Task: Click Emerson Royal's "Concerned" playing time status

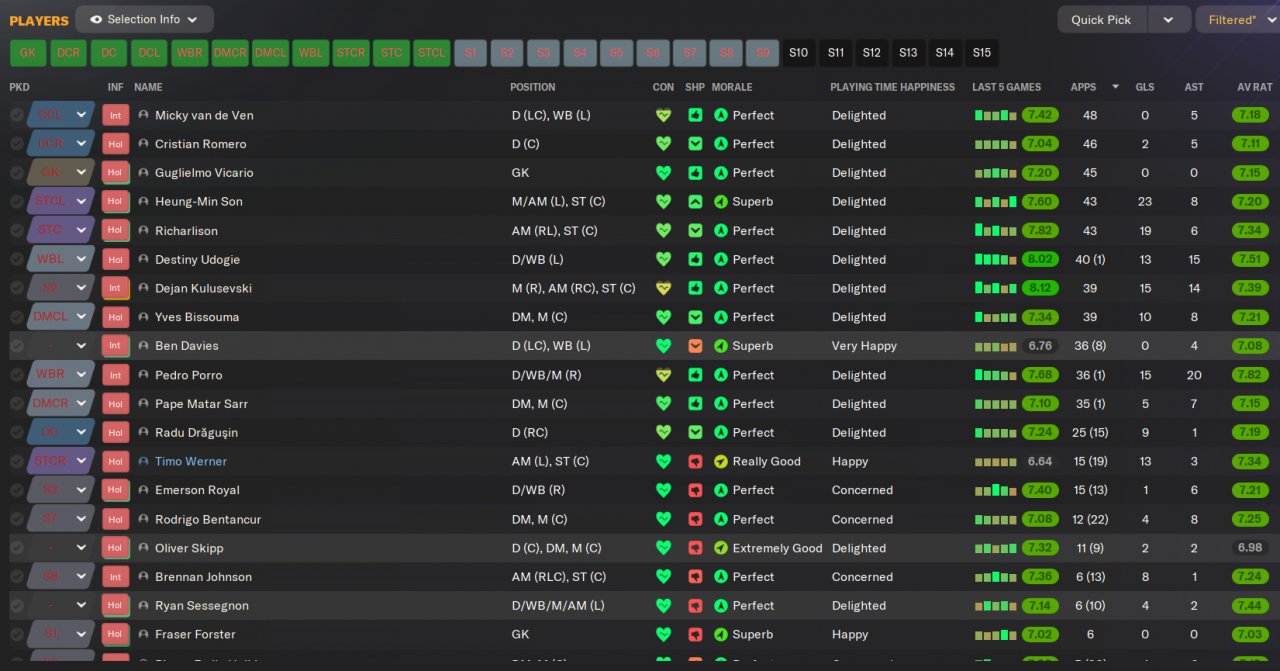Action: coord(862,490)
